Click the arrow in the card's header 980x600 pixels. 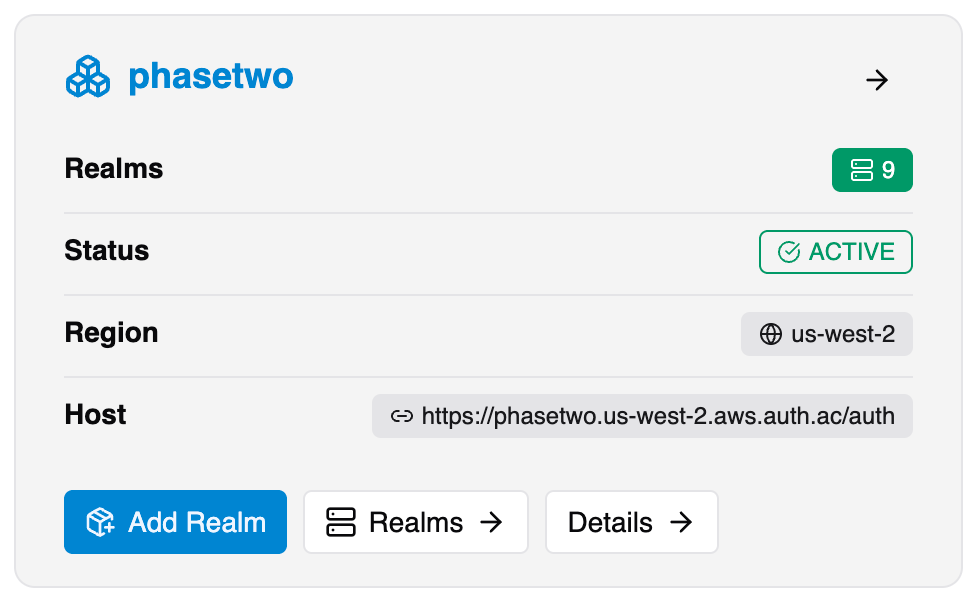877,80
